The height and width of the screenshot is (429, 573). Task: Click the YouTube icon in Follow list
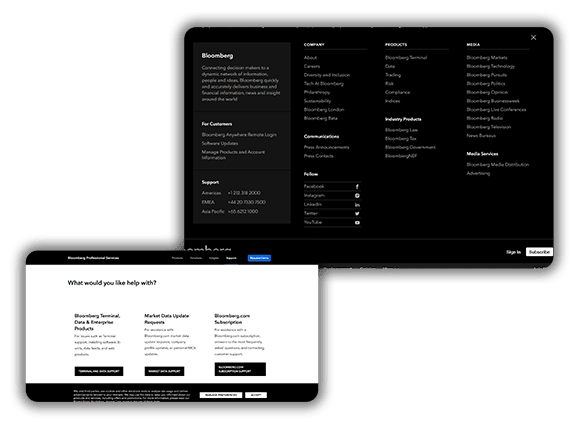(x=357, y=223)
